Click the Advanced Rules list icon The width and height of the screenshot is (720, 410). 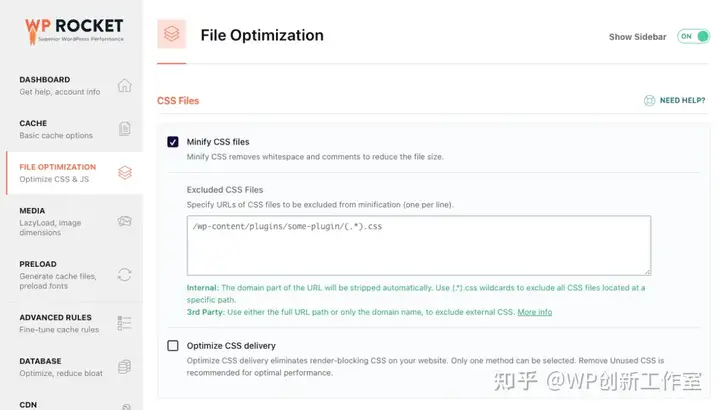pos(124,323)
